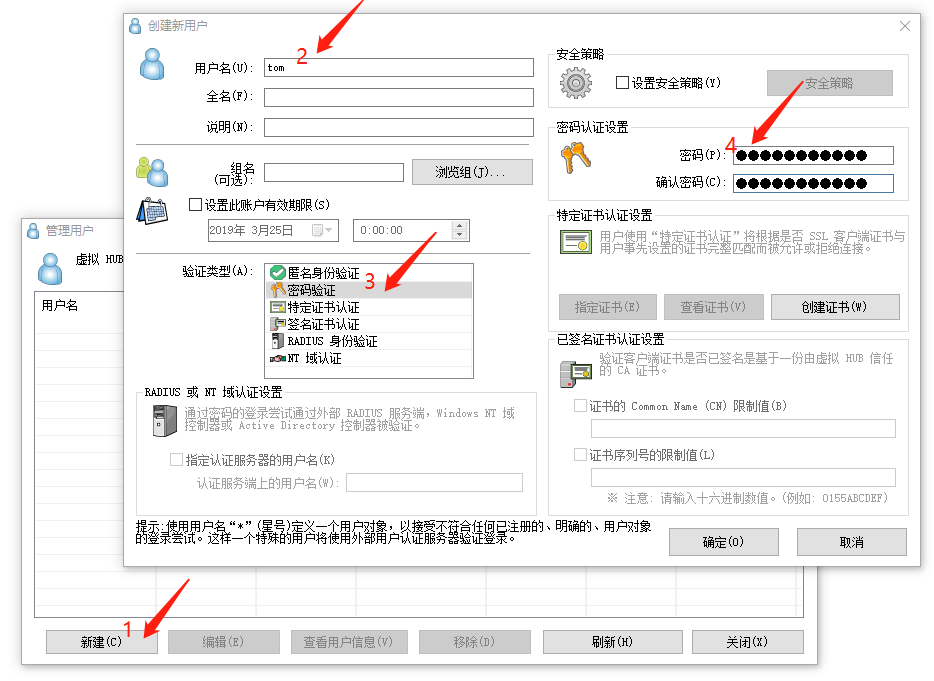Viewport: 934px width, 681px height.
Task: Click the group users icon beside group name
Action: tap(152, 172)
